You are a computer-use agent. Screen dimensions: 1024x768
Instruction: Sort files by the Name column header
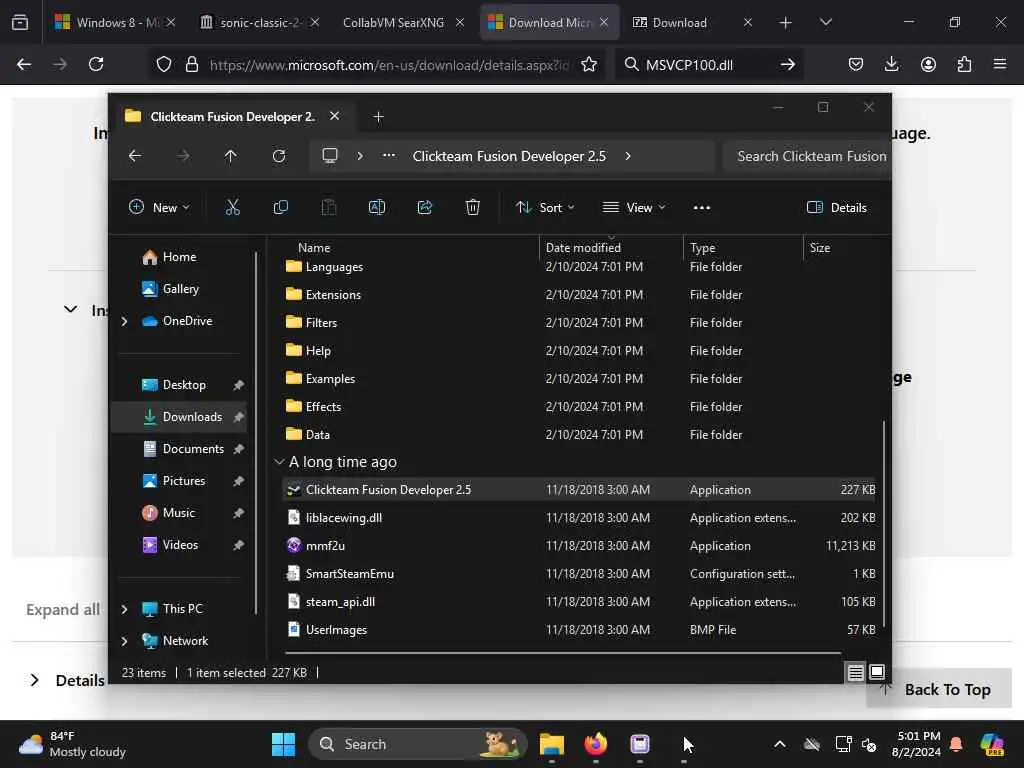[x=313, y=248]
